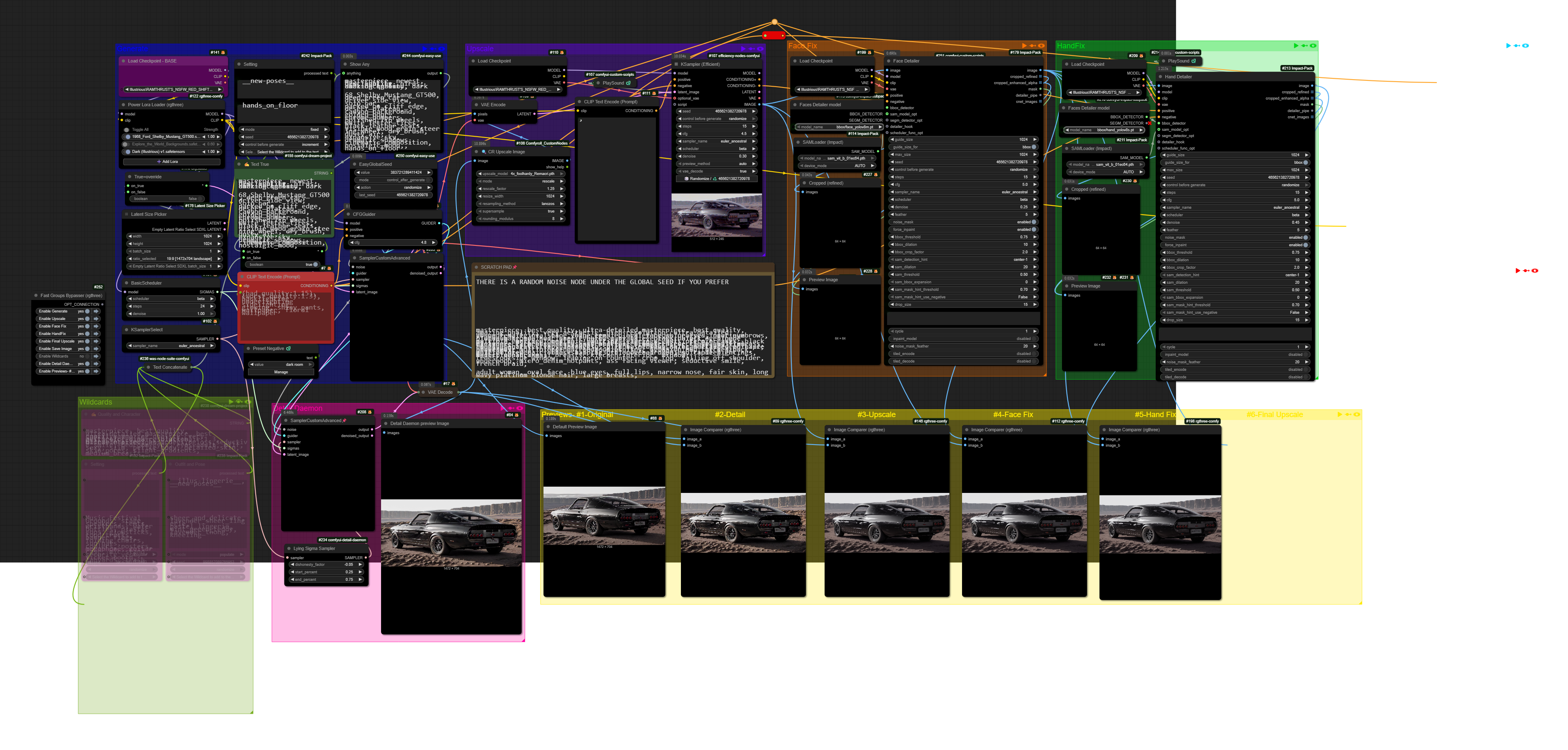Click the eye (mute) icon on Face Fix group
Image resolution: width=1568 pixels, height=750 pixels.
[x=1041, y=46]
